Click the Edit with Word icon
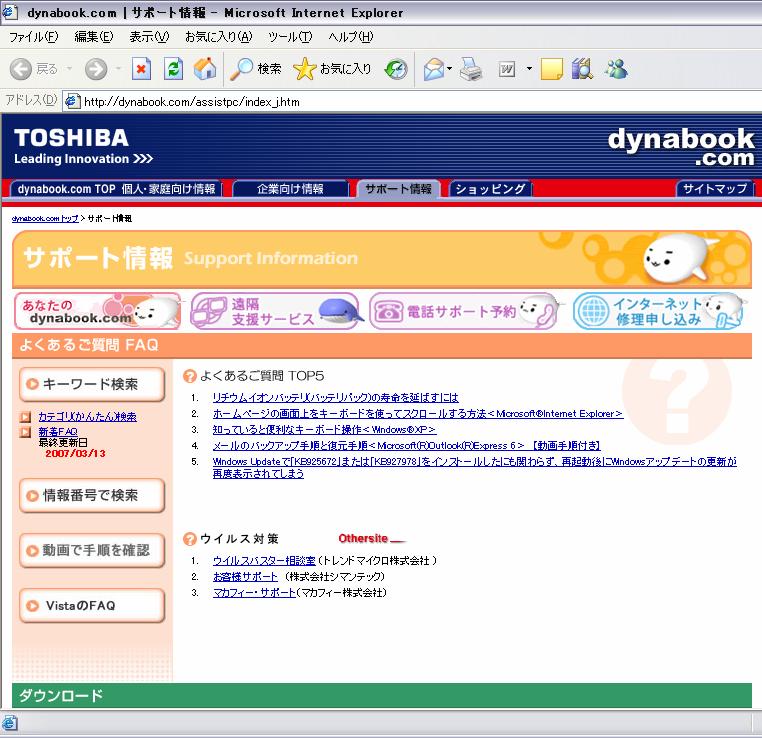The width and height of the screenshot is (762, 738). pos(507,69)
